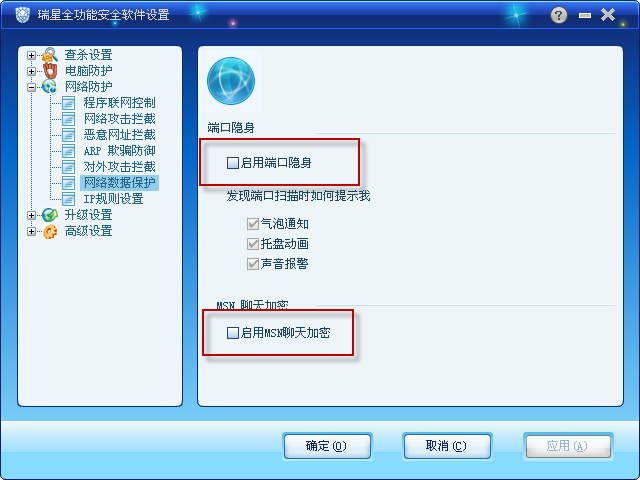Enable the 启用MSN聊天加密 checkbox
This screenshot has width=640, height=480.
coord(233,333)
